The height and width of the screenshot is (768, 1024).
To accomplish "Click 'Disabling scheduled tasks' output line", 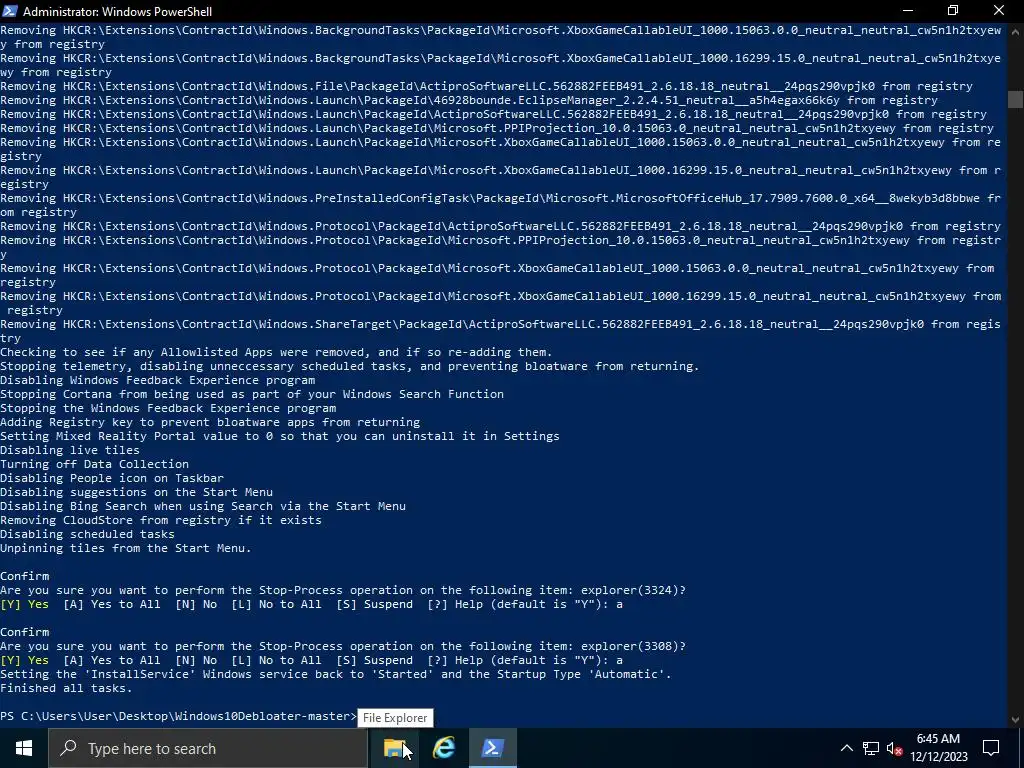I will tap(88, 534).
